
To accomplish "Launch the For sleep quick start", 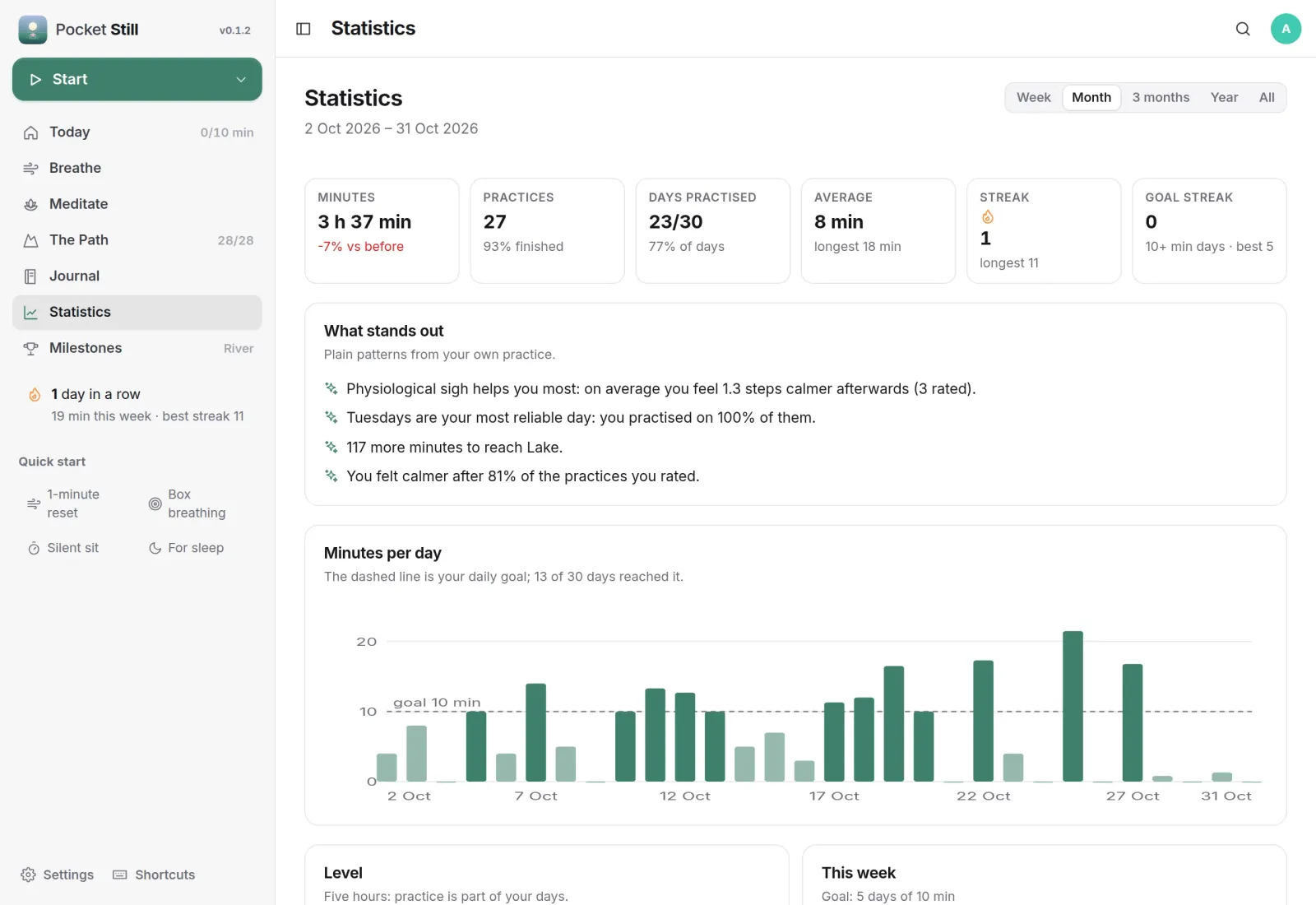I will pos(196,548).
